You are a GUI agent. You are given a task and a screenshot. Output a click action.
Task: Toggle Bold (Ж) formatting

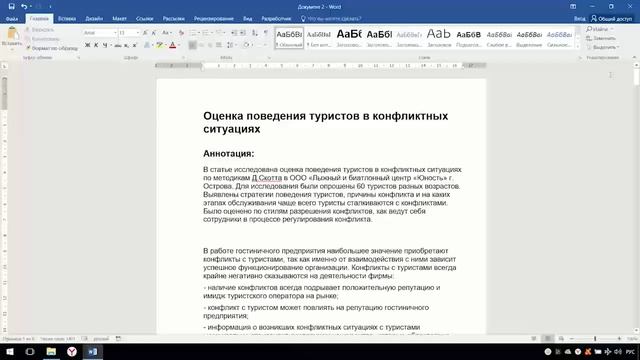tap(87, 45)
